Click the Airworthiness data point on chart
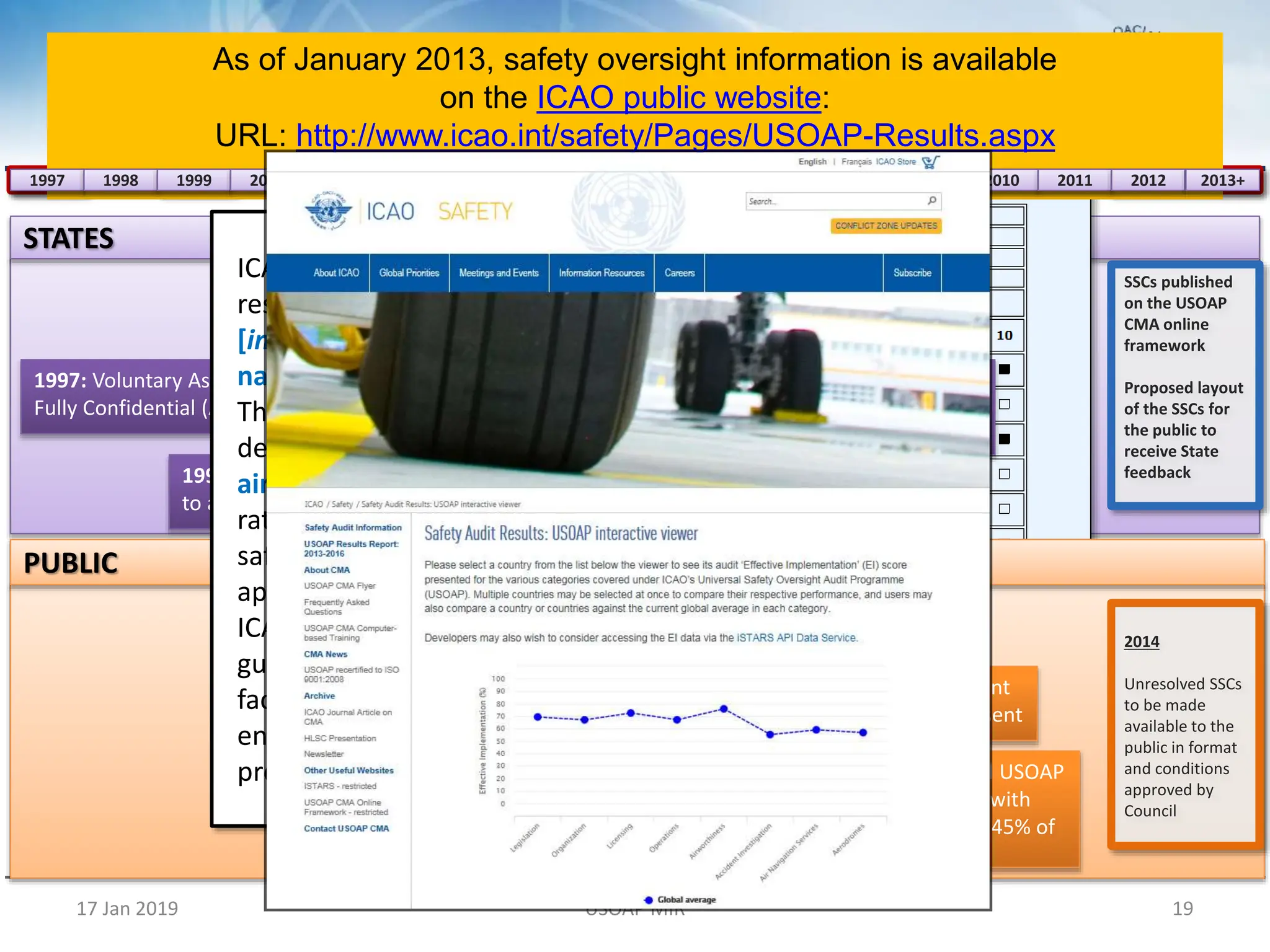This screenshot has width=1270, height=952. coord(724,709)
